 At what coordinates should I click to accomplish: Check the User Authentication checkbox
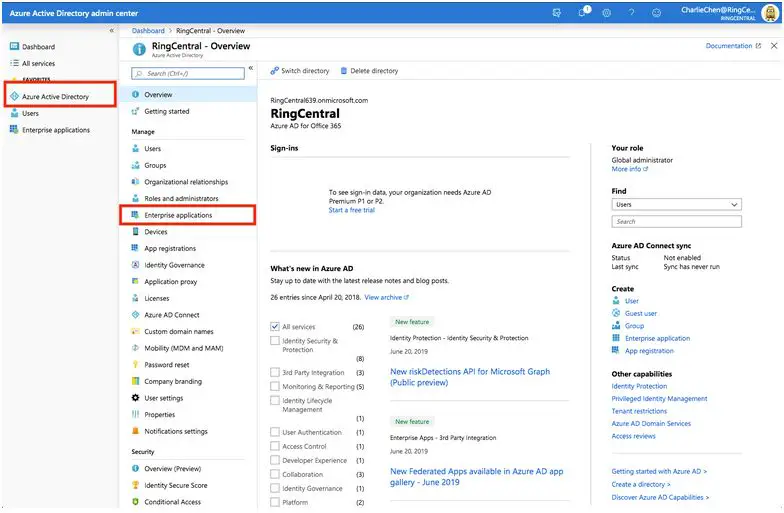[x=274, y=432]
